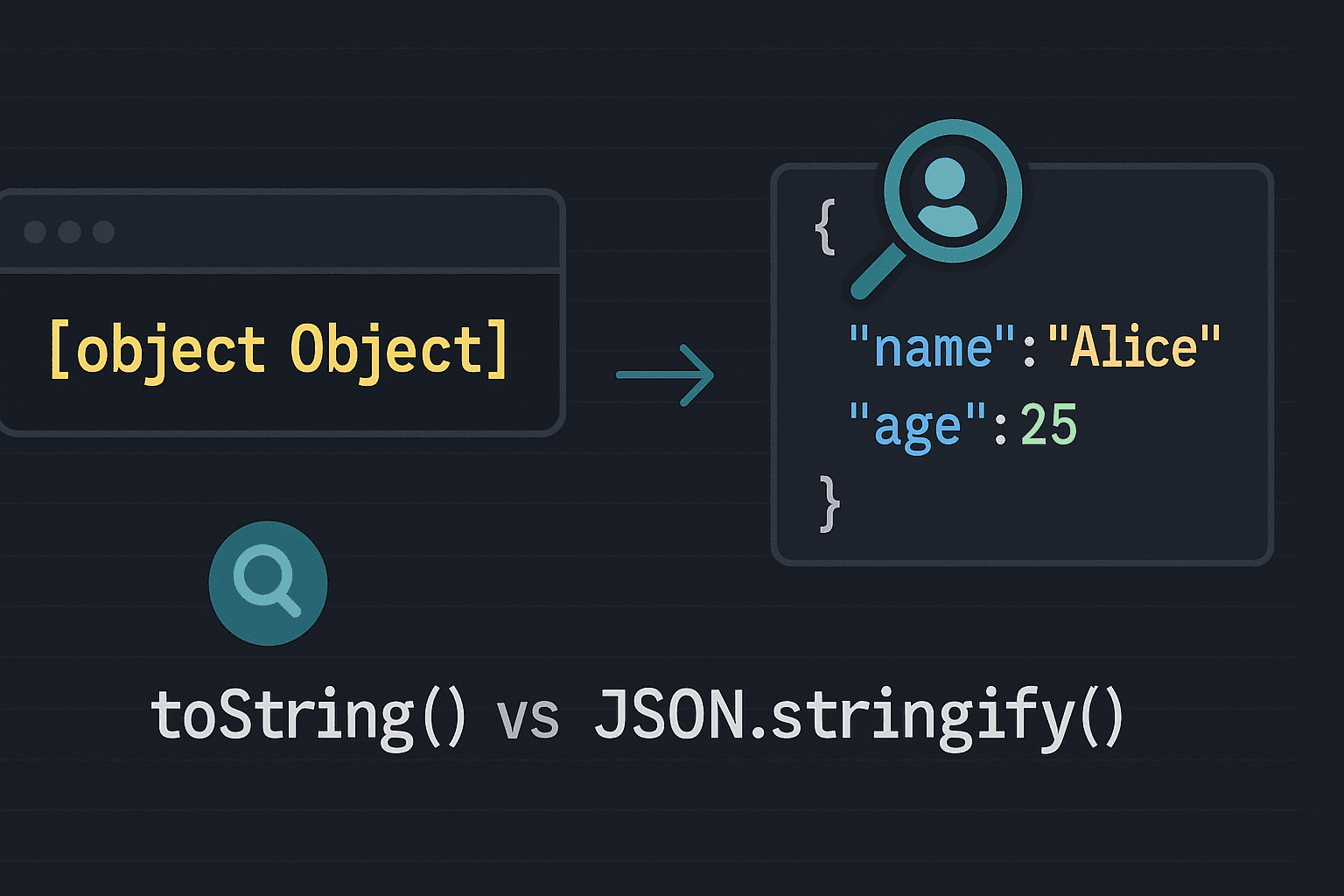Click the handle of the large magnifying glass
The height and width of the screenshot is (896, 1344).
[878, 272]
